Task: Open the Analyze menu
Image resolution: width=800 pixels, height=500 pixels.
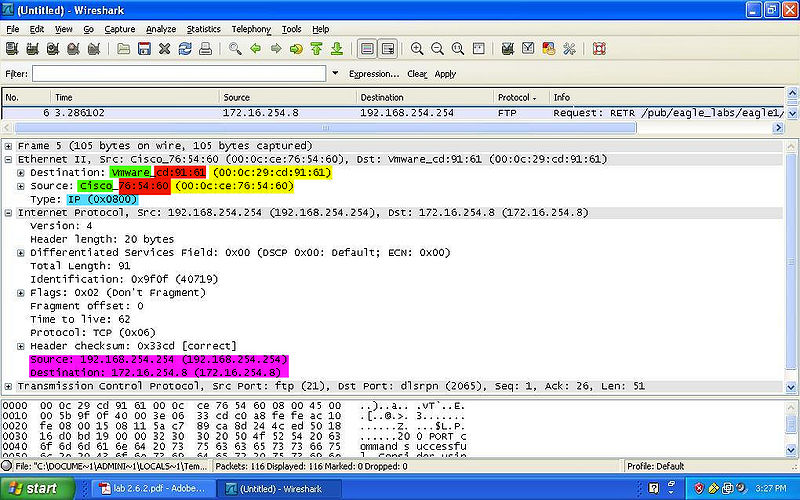Action: point(161,29)
